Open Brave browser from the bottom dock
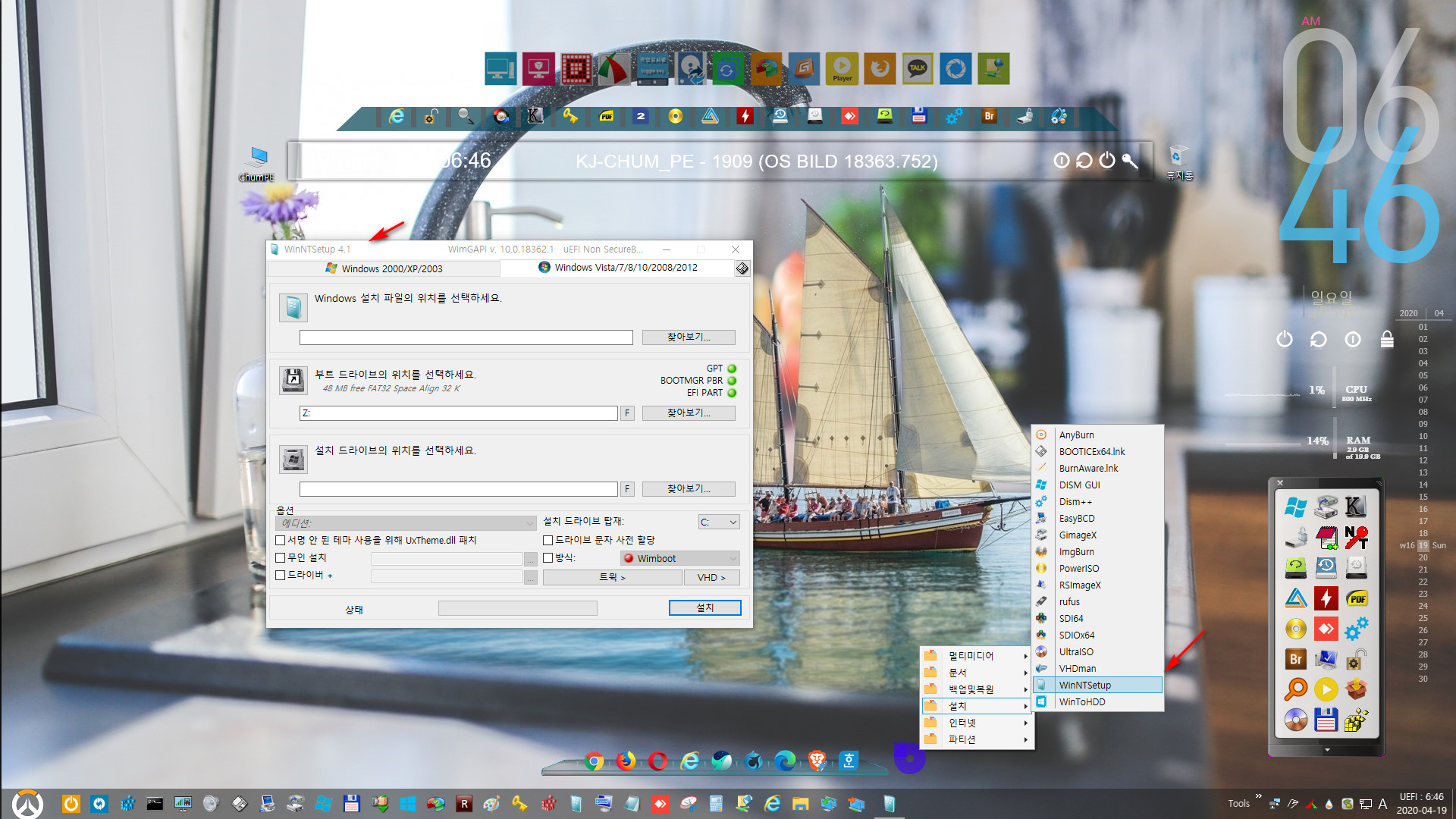Image resolution: width=1456 pixels, height=819 pixels. click(817, 761)
